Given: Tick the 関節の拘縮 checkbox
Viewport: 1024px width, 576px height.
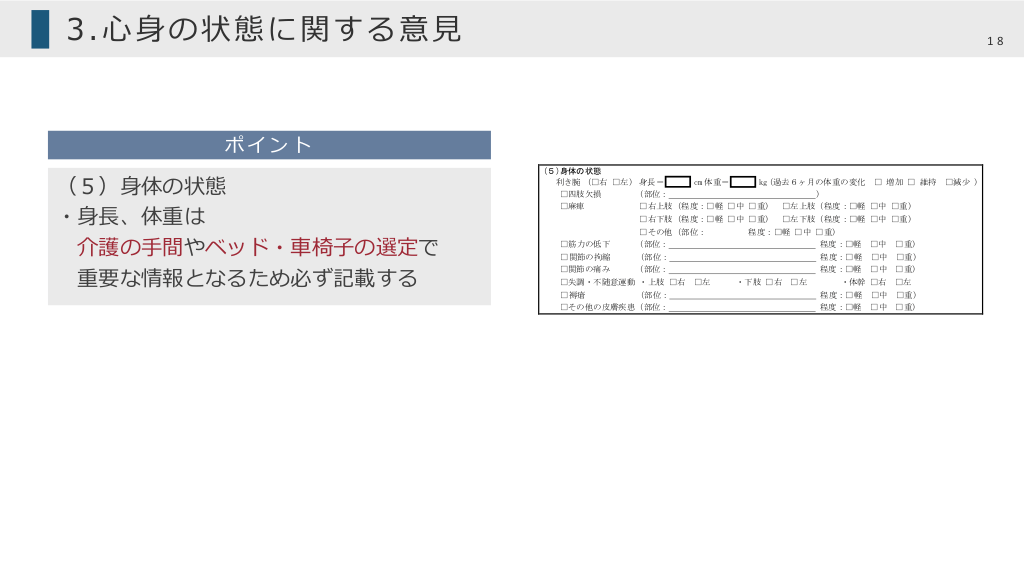Looking at the screenshot, I should pos(564,257).
